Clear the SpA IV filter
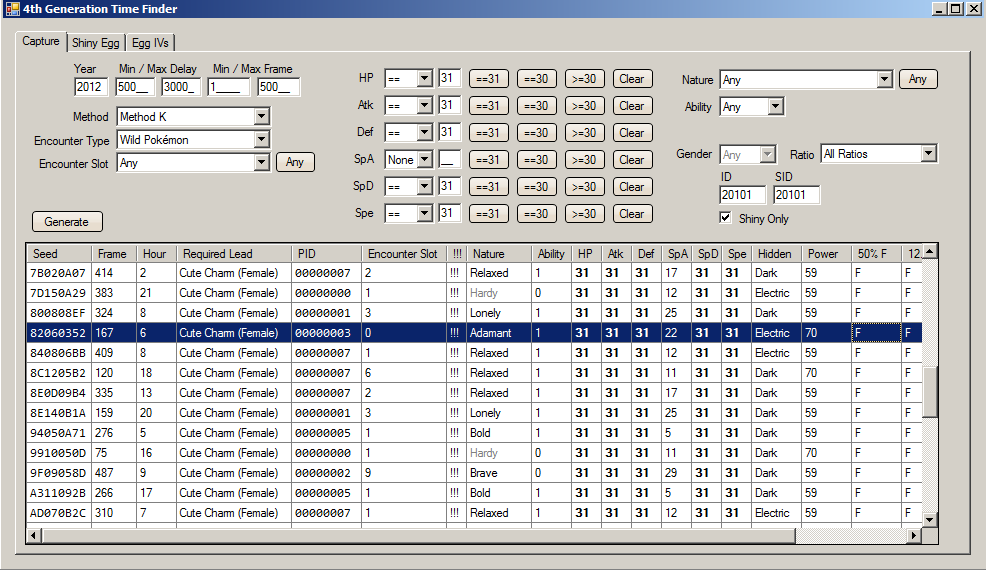This screenshot has height=570, width=986. (x=632, y=160)
